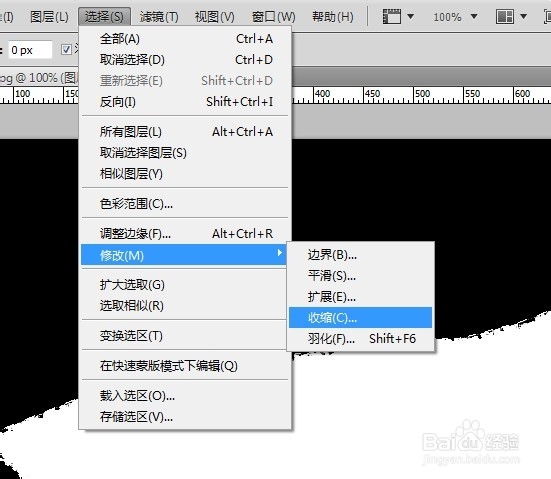Open the 帮助(H) menu
This screenshot has height=479, width=551.
[x=332, y=17]
